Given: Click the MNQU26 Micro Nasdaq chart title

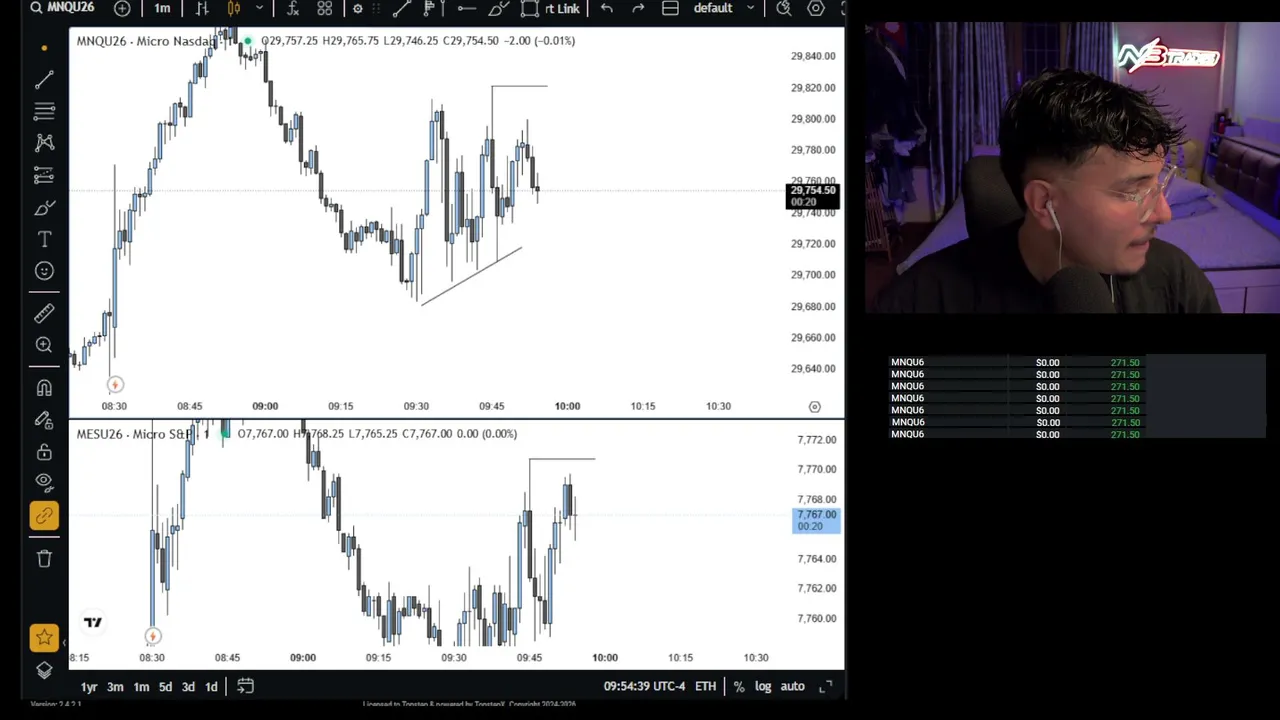Looking at the screenshot, I should (x=147, y=41).
